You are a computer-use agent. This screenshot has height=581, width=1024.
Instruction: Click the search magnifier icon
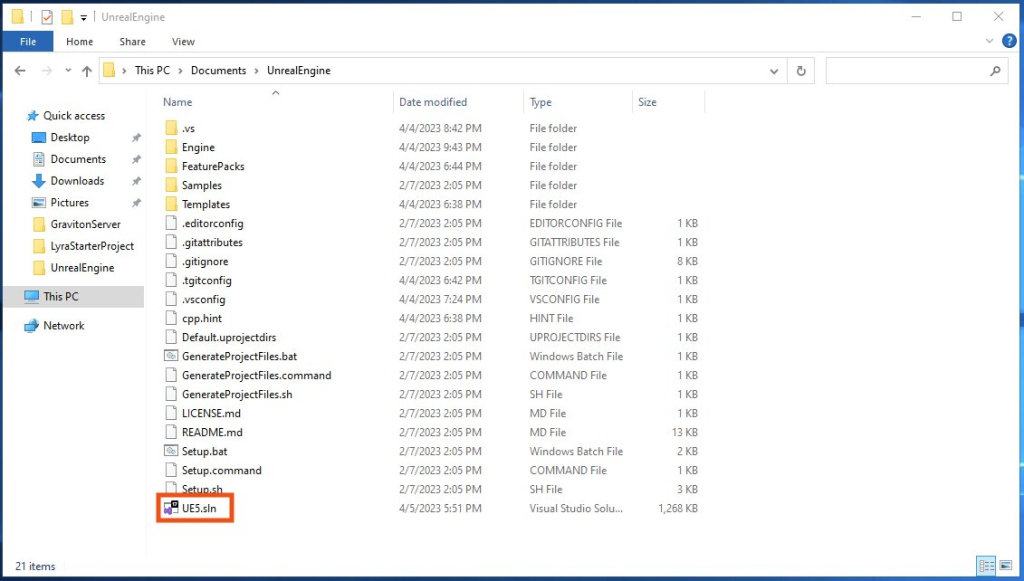[995, 71]
